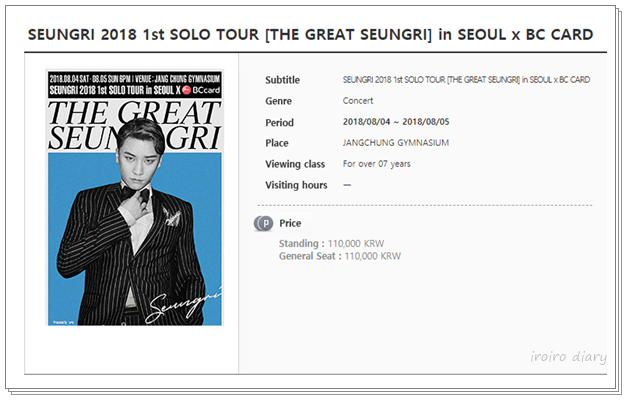Select the Period label
Viewport: 627px width, 400px height.
tap(279, 122)
